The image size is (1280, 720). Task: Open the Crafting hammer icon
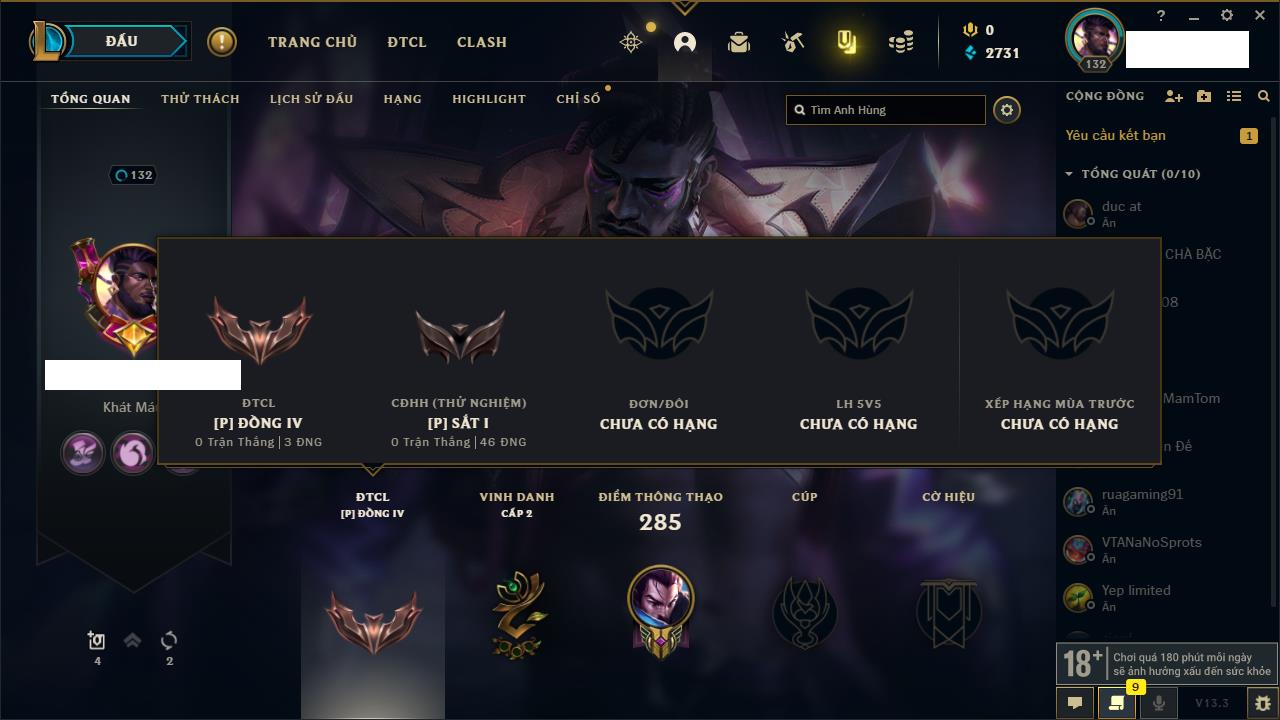tap(793, 42)
